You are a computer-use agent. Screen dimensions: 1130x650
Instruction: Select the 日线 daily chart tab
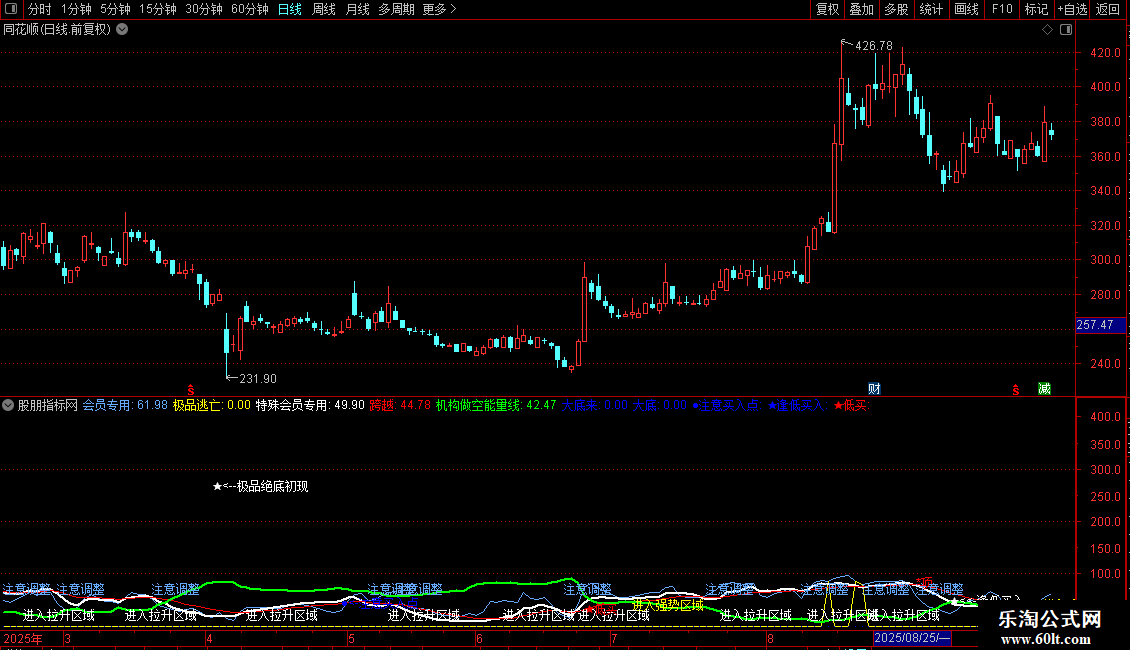(x=290, y=9)
